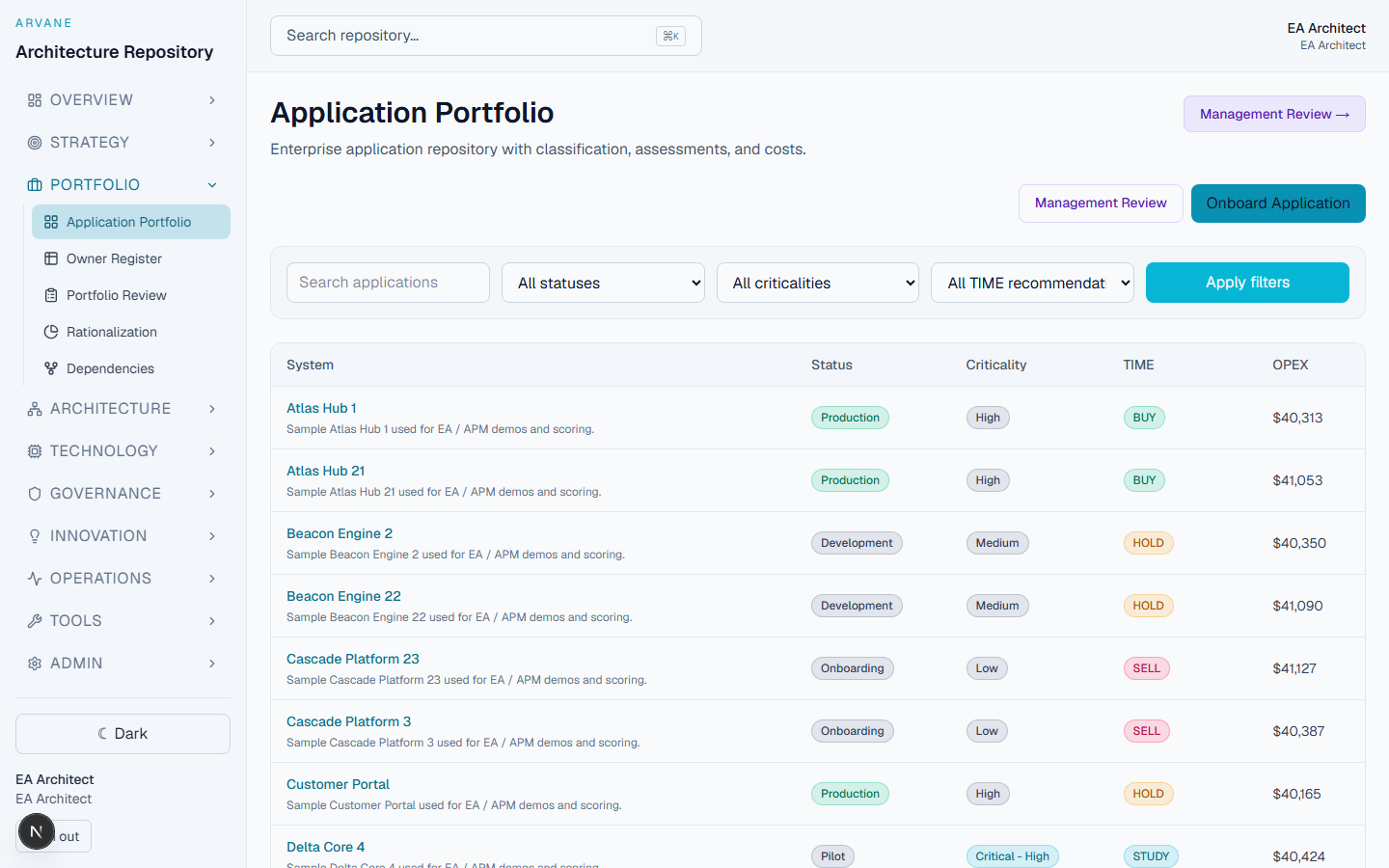Click the Overview grid icon in sidebar
The image size is (1389, 868).
[x=35, y=100]
